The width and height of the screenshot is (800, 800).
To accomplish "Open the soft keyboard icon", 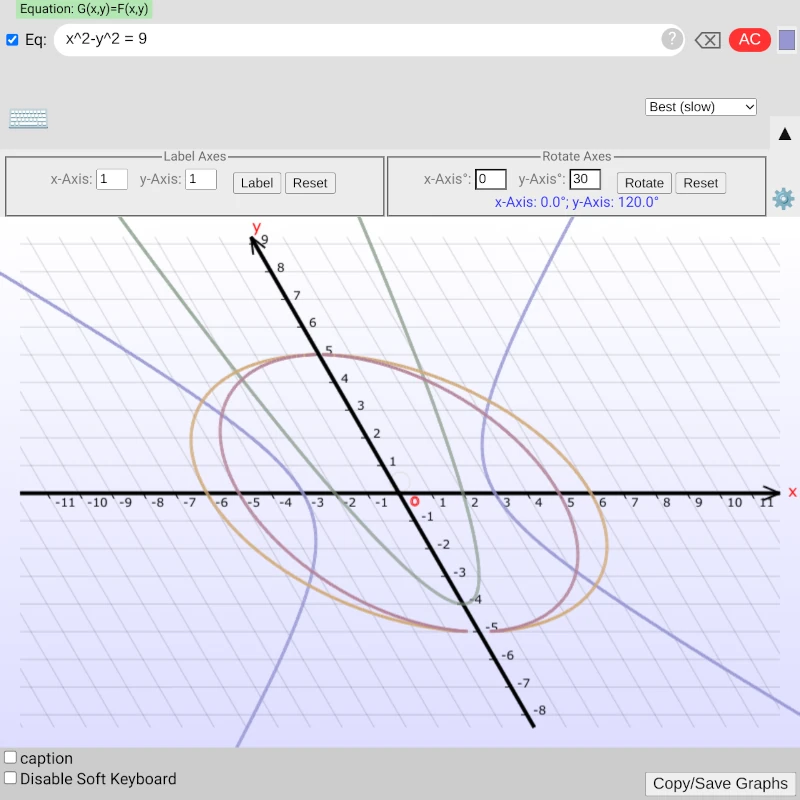I will pyautogui.click(x=29, y=118).
